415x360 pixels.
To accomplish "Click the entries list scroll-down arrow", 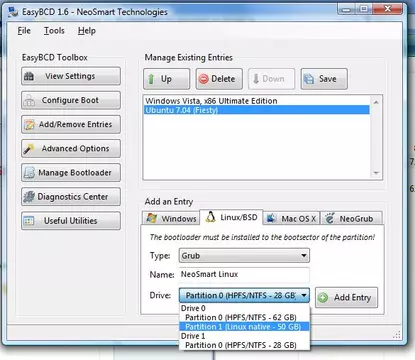I will pos(376,173).
